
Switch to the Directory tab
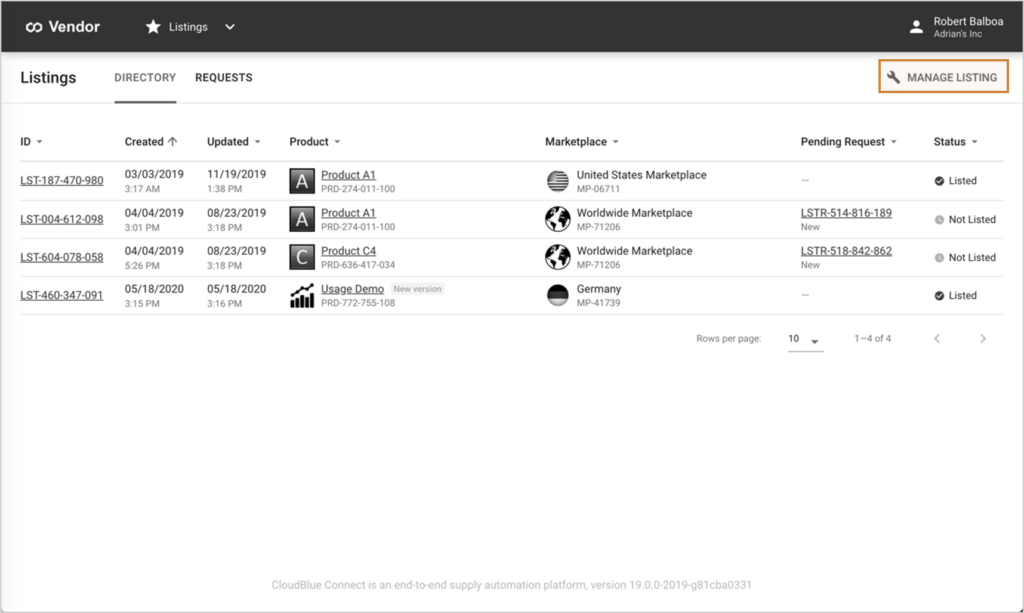point(145,78)
